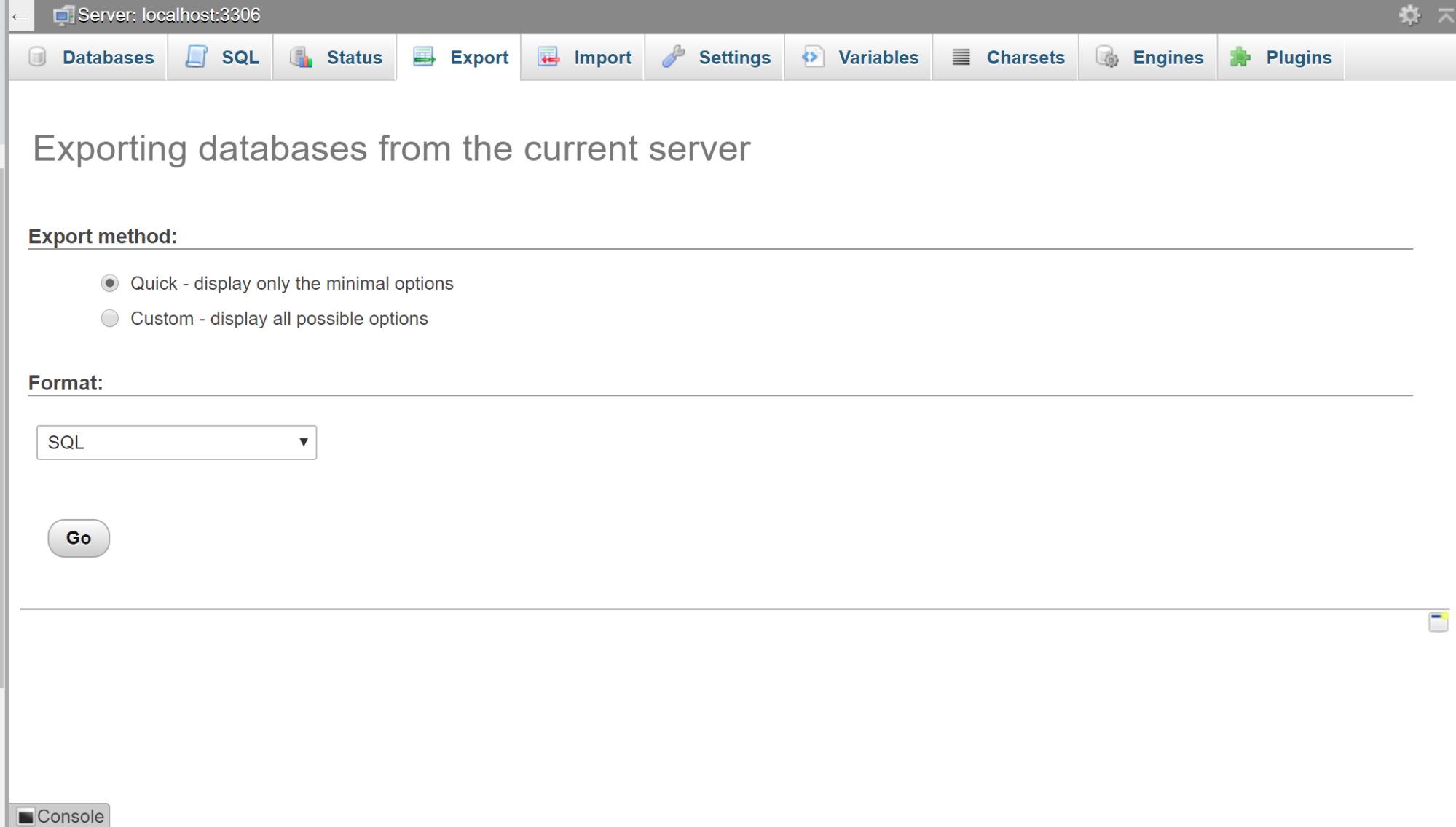Click the Console terminal icon
This screenshot has height=827, width=1456.
coord(25,816)
